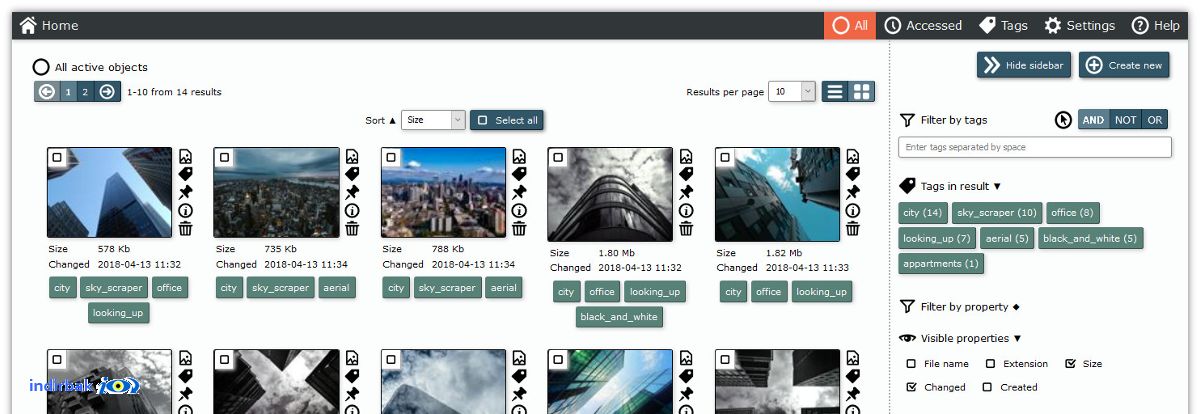
Task: Uncheck the Size visible property
Action: pyautogui.click(x=1070, y=364)
